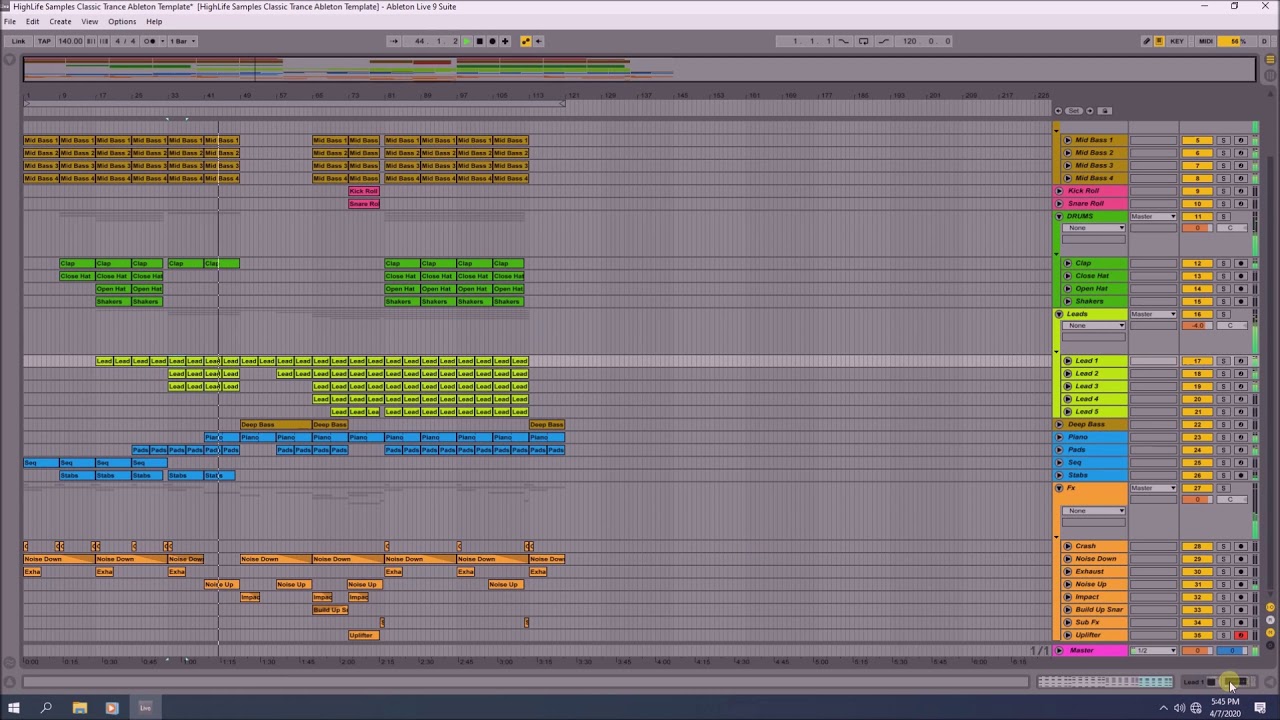Jump to next locator arrow
The width and height of the screenshot is (1280, 720).
tap(1090, 111)
